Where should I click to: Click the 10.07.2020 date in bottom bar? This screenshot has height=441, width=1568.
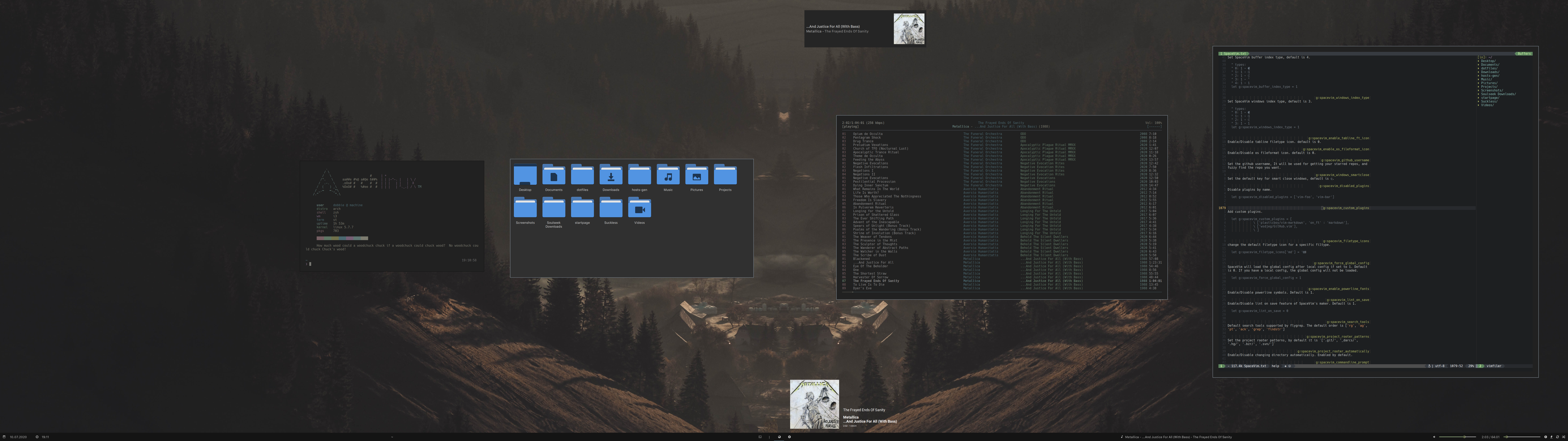click(18, 437)
